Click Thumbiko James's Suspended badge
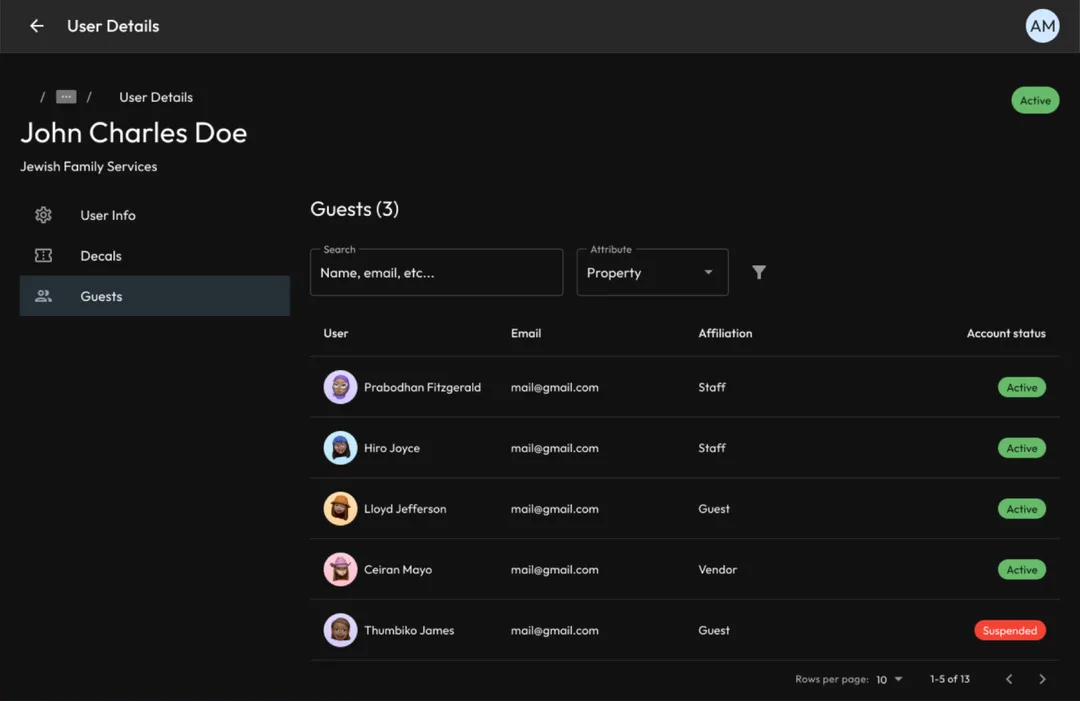1080x701 pixels. click(x=1010, y=630)
